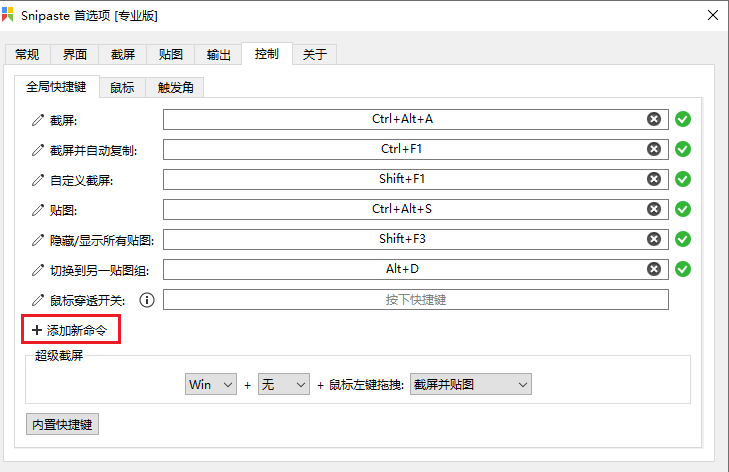Click the pencil icon beside 截屏

pos(38,120)
